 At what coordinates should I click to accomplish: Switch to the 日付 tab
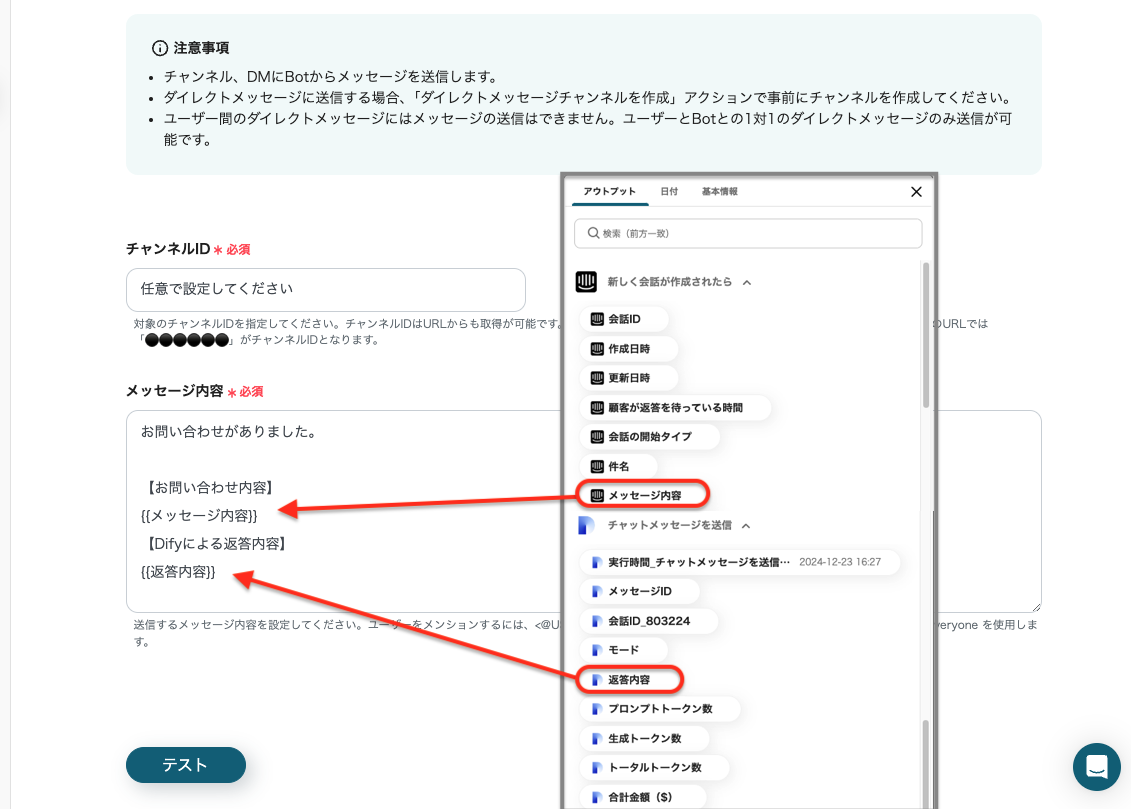click(x=669, y=192)
